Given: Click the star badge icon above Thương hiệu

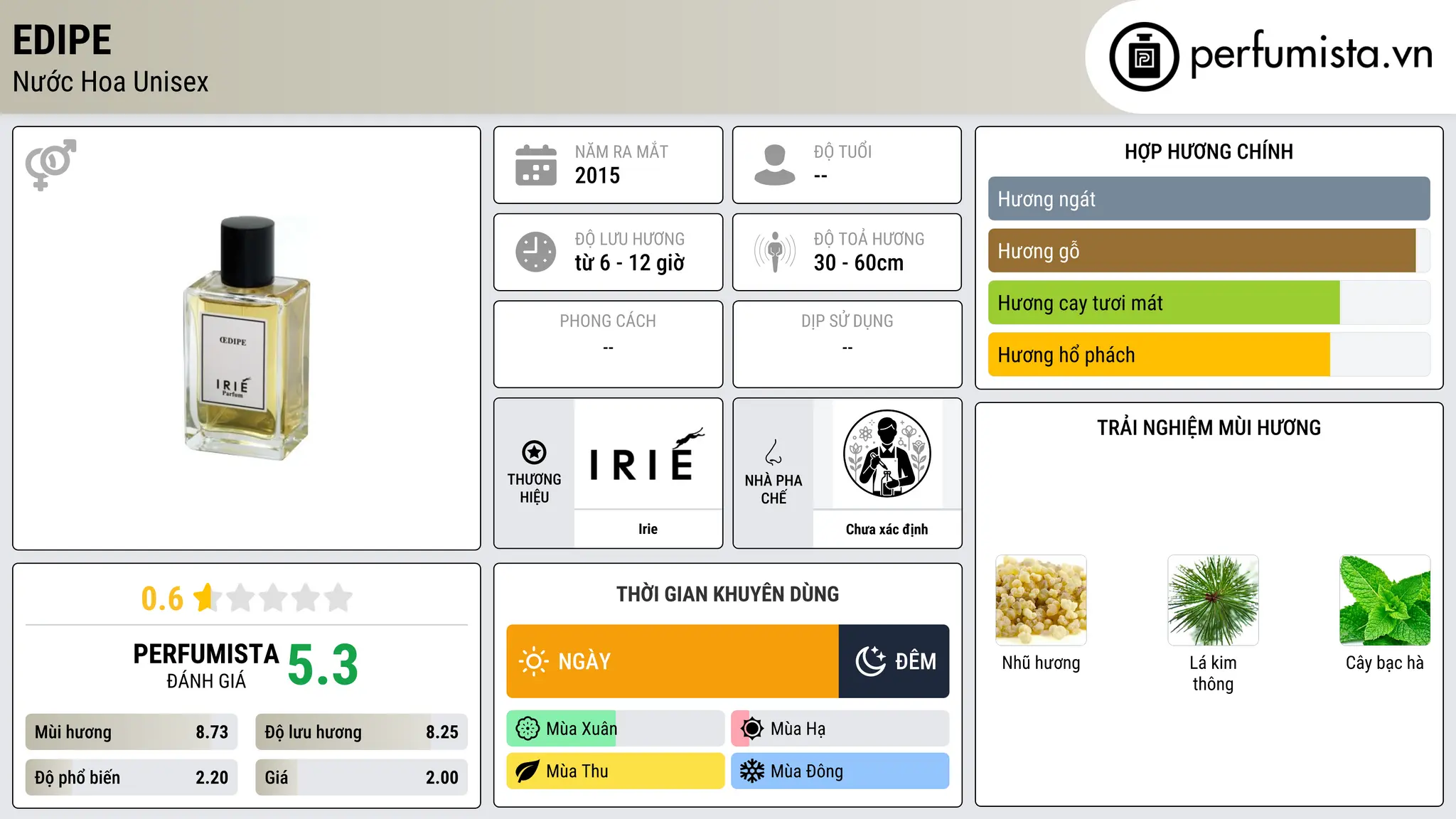Looking at the screenshot, I should (x=534, y=452).
